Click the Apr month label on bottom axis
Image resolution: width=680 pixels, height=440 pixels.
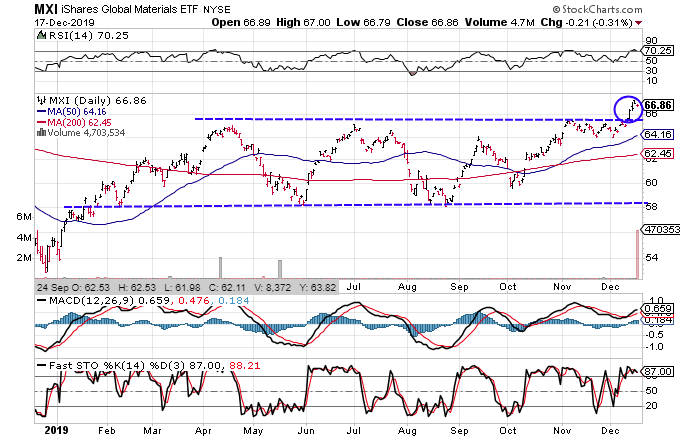click(203, 430)
